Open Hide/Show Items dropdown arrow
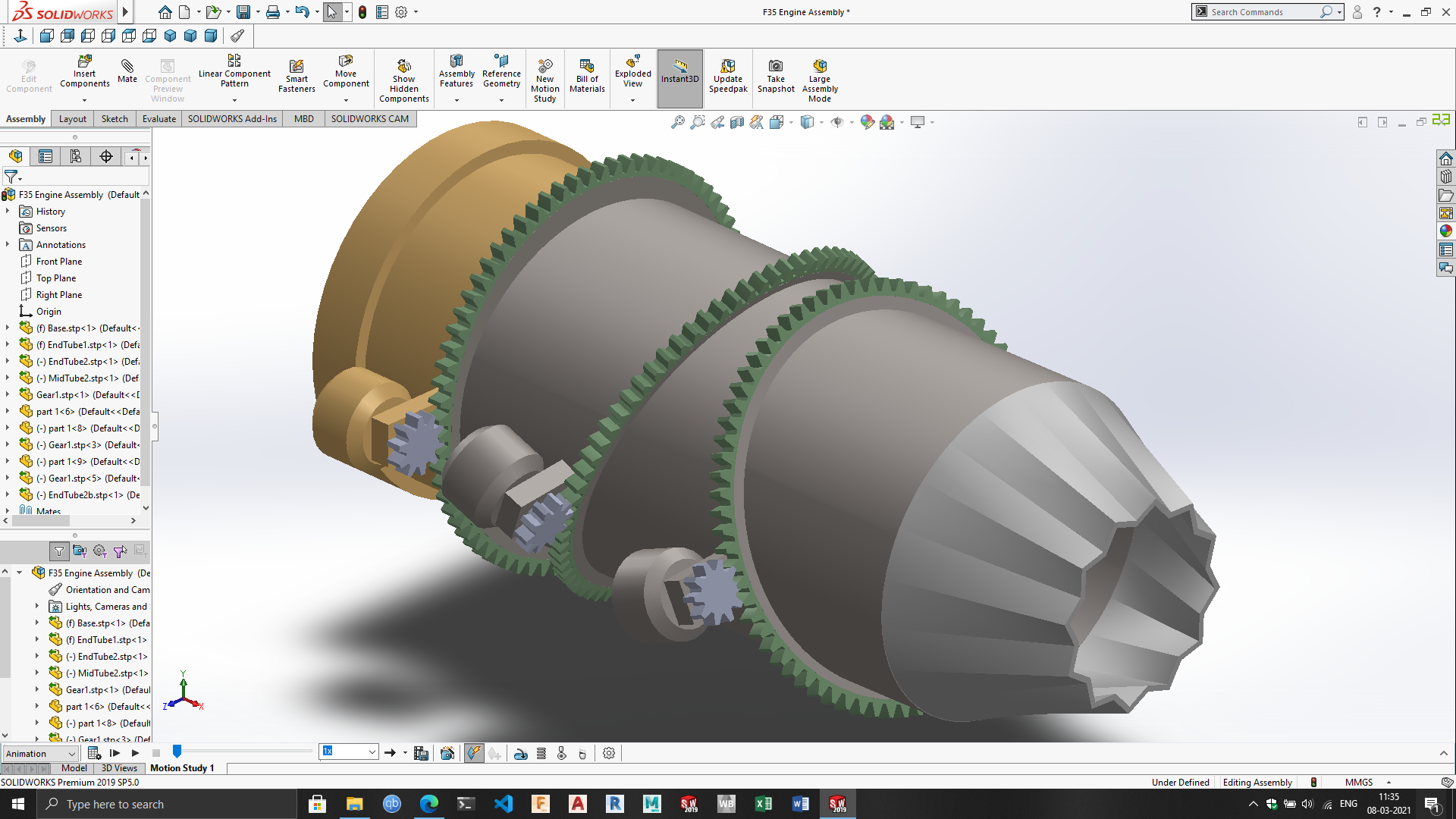This screenshot has width=1456, height=819. pyautogui.click(x=852, y=122)
